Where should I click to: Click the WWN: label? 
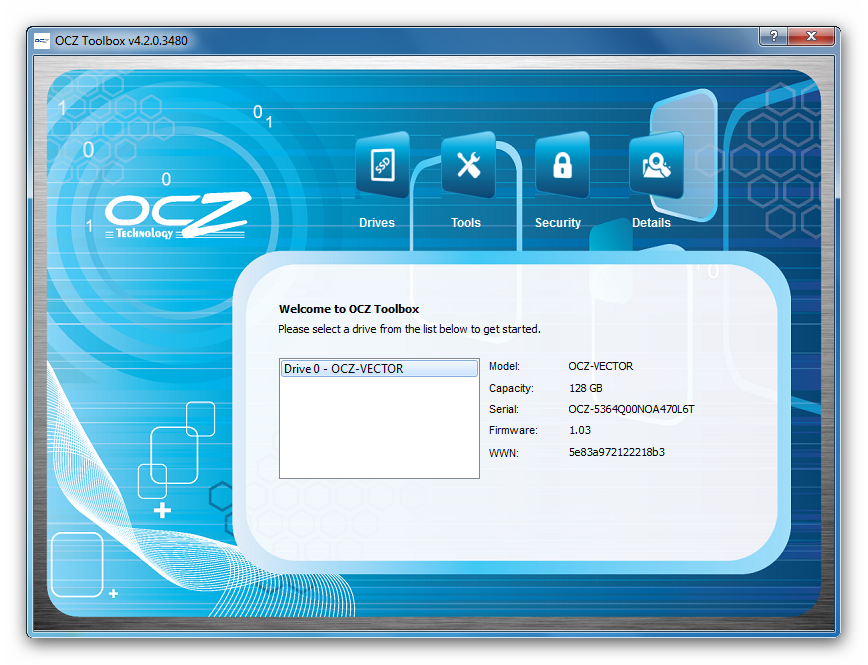[x=503, y=453]
